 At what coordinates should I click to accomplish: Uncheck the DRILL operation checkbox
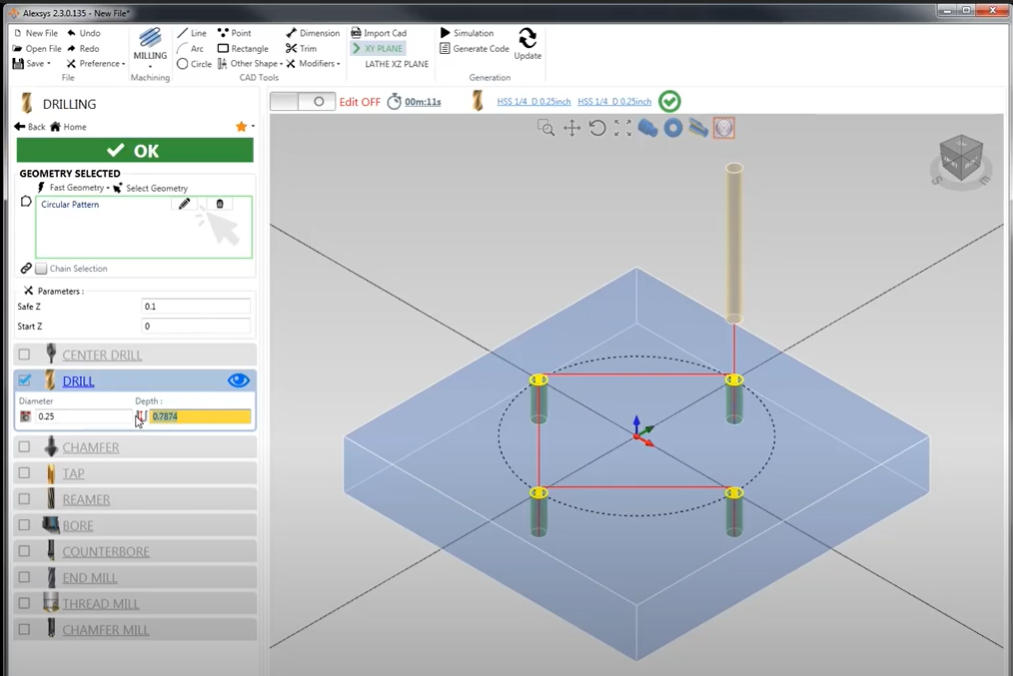coord(25,380)
